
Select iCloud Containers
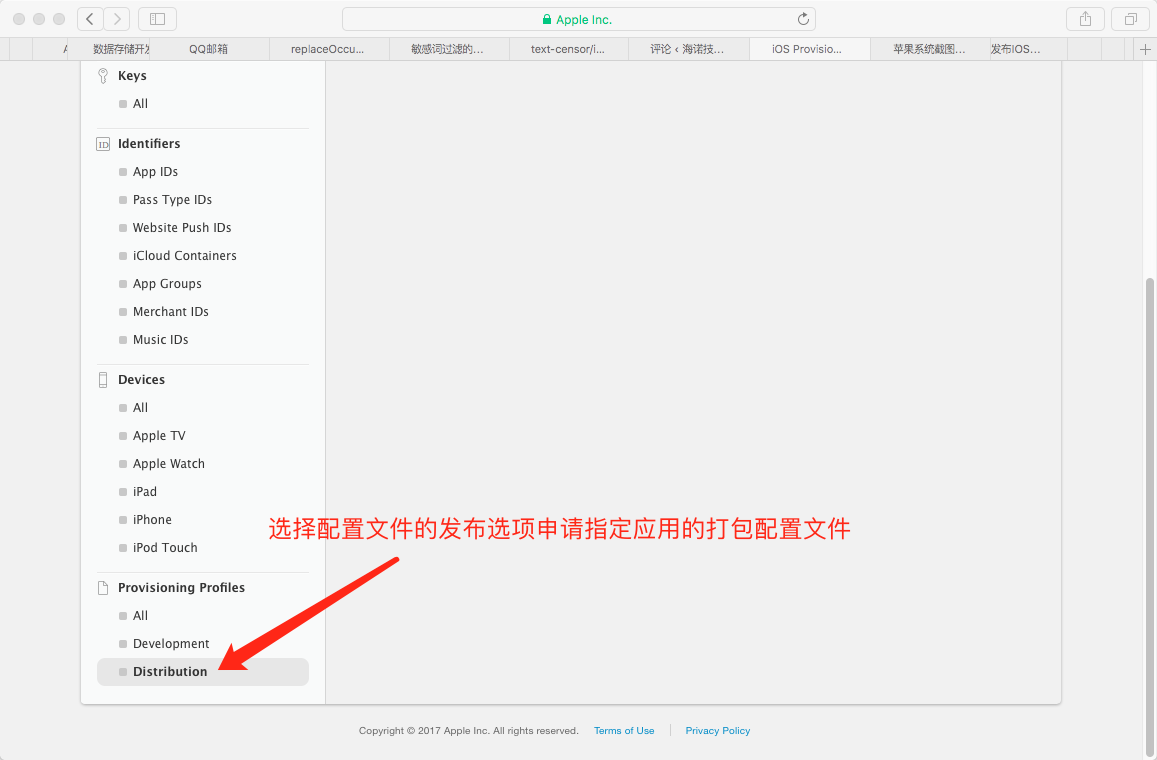(184, 255)
